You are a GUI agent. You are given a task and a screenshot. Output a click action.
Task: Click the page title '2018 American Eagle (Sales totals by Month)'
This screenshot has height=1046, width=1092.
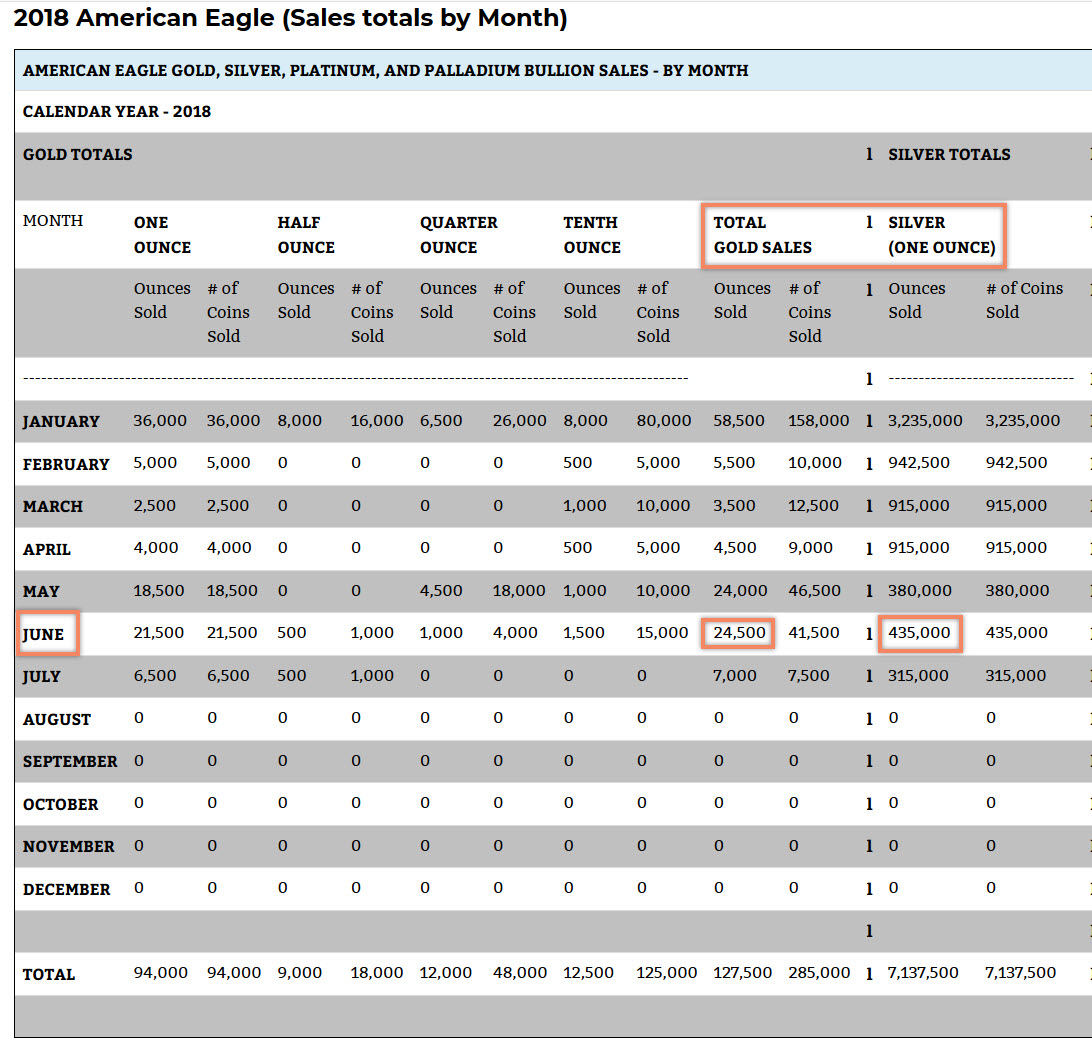290,18
